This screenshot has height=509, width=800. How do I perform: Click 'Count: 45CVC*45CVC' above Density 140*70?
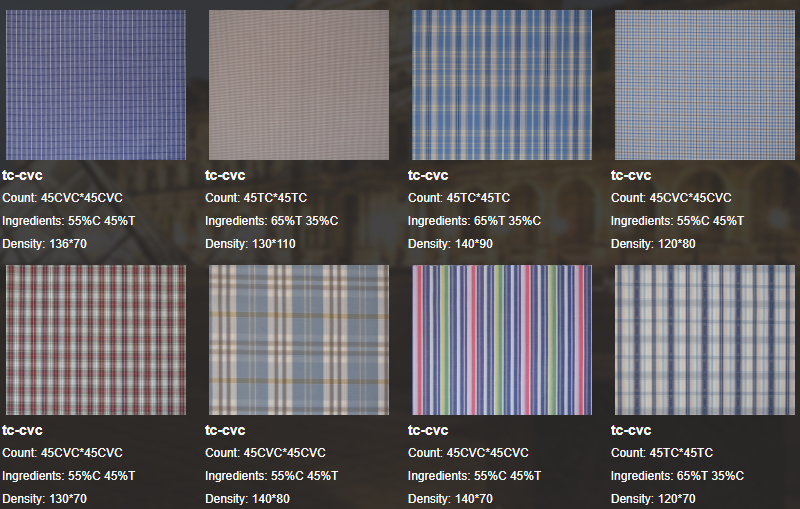469,453
